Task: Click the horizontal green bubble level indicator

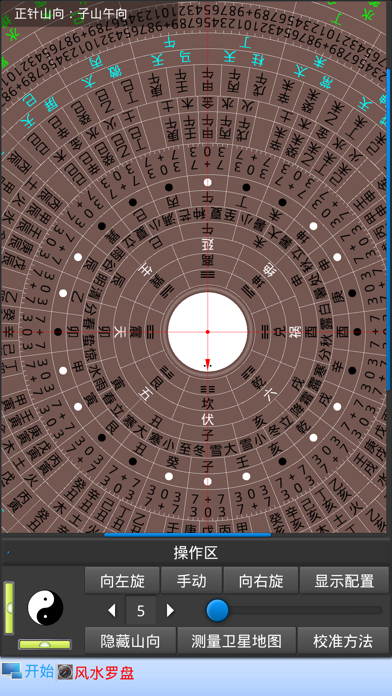Action: click(45, 644)
